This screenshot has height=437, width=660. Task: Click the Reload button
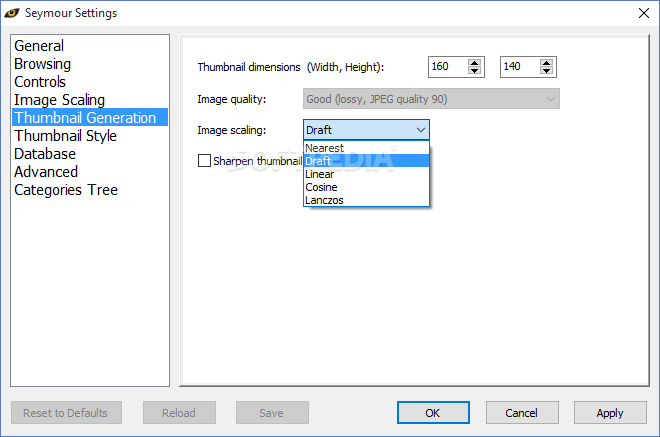[179, 413]
